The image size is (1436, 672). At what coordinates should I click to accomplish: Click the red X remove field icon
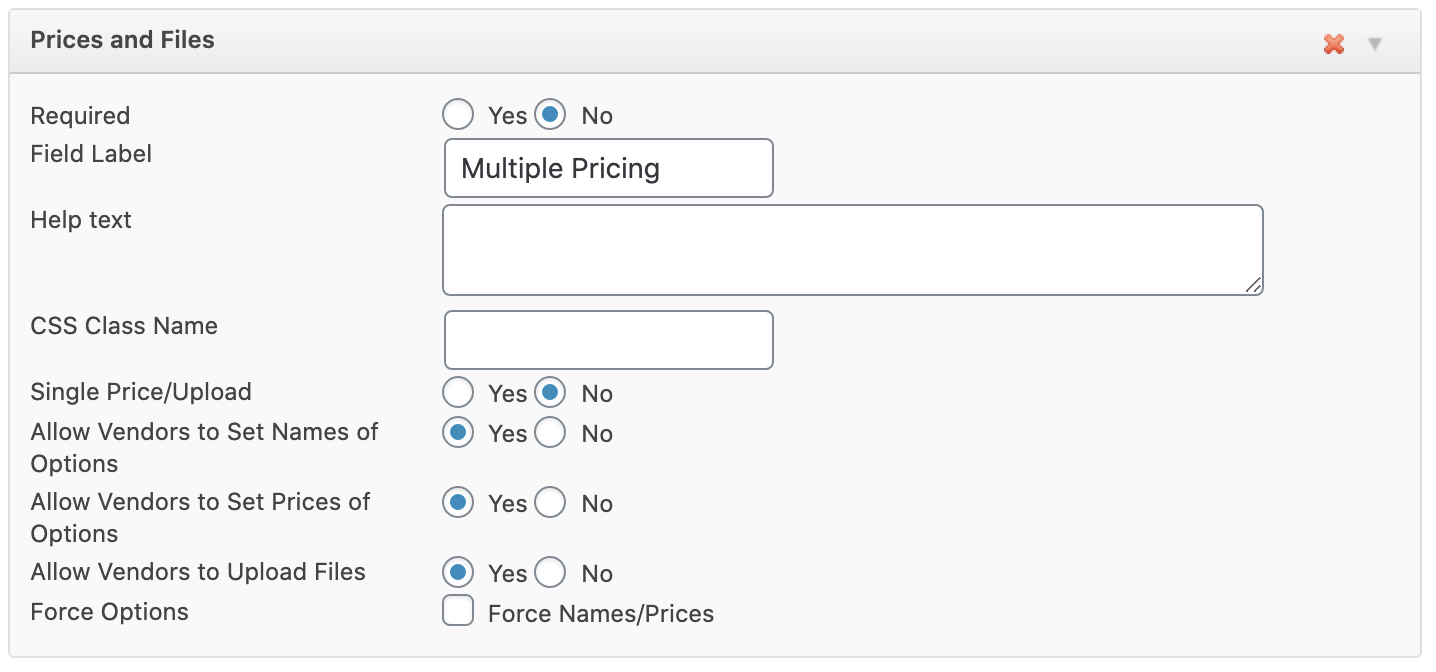[1333, 44]
